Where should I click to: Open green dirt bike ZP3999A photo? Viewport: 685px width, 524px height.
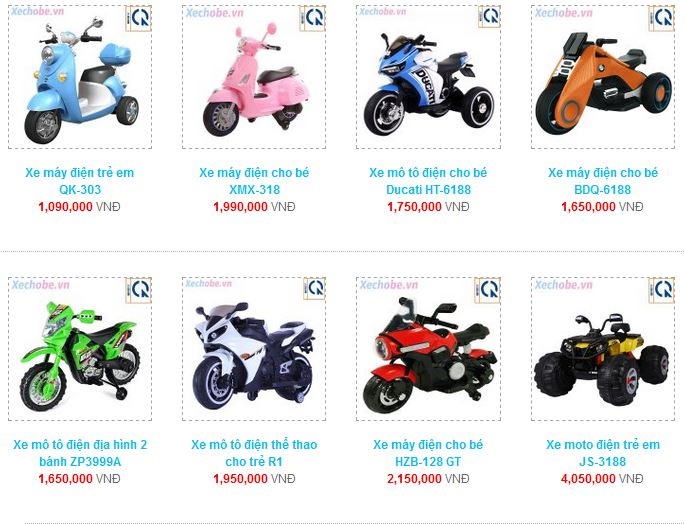coord(80,349)
